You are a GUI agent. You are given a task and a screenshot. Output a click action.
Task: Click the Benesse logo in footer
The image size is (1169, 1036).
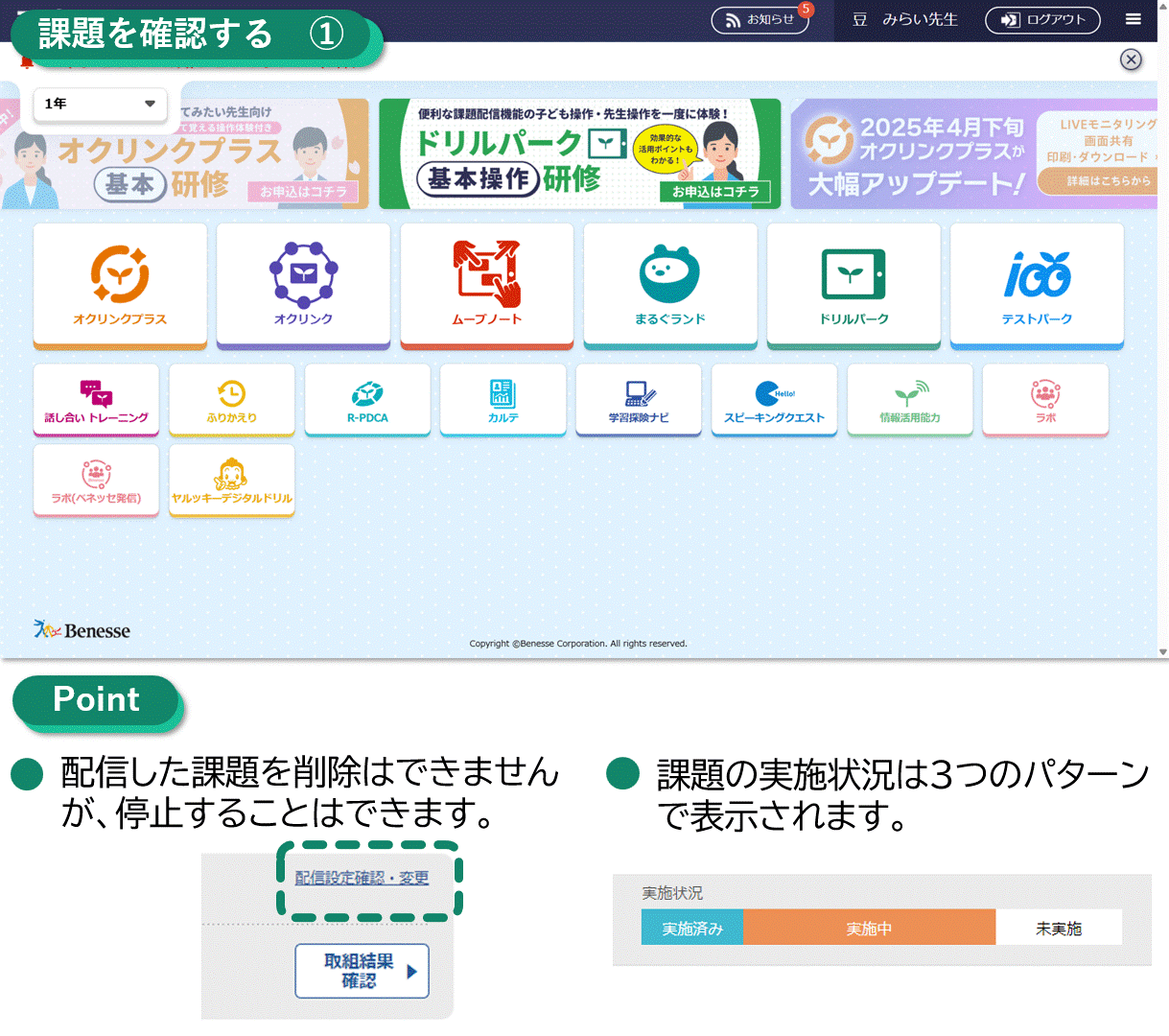click(x=82, y=630)
